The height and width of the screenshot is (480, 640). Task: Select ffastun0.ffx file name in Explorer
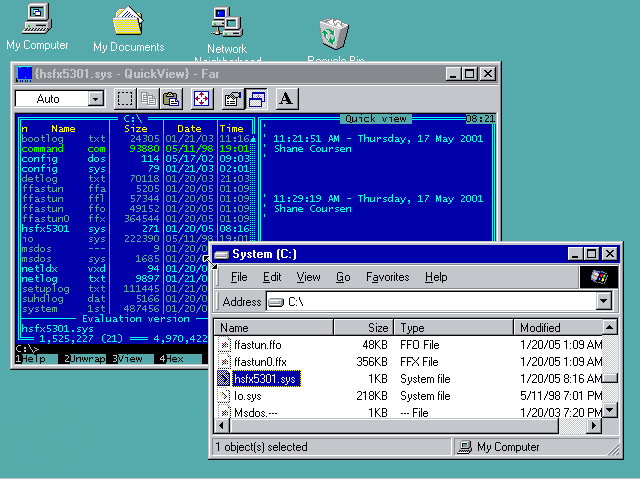[260, 362]
